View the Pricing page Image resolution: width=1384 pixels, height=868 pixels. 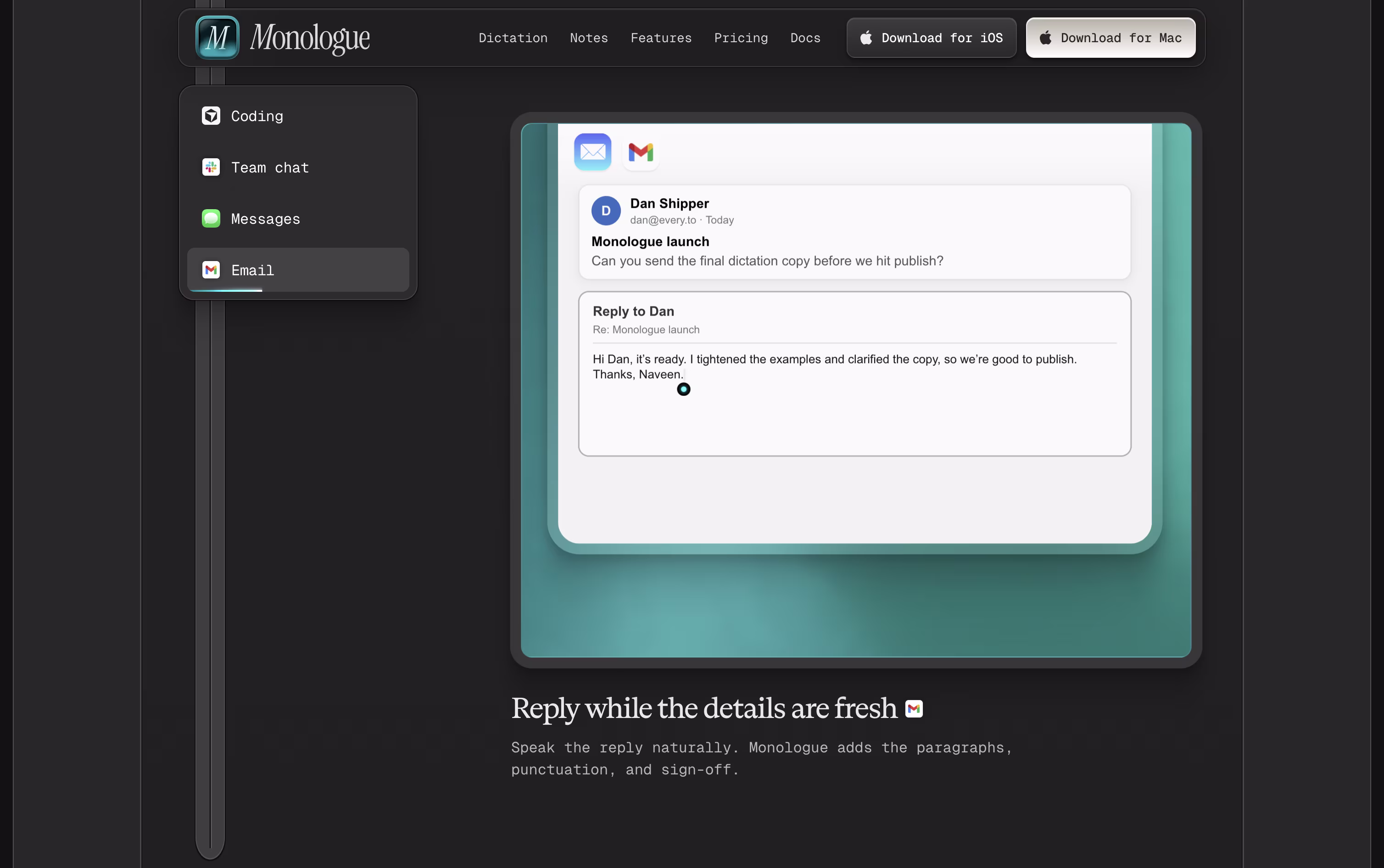(x=741, y=38)
